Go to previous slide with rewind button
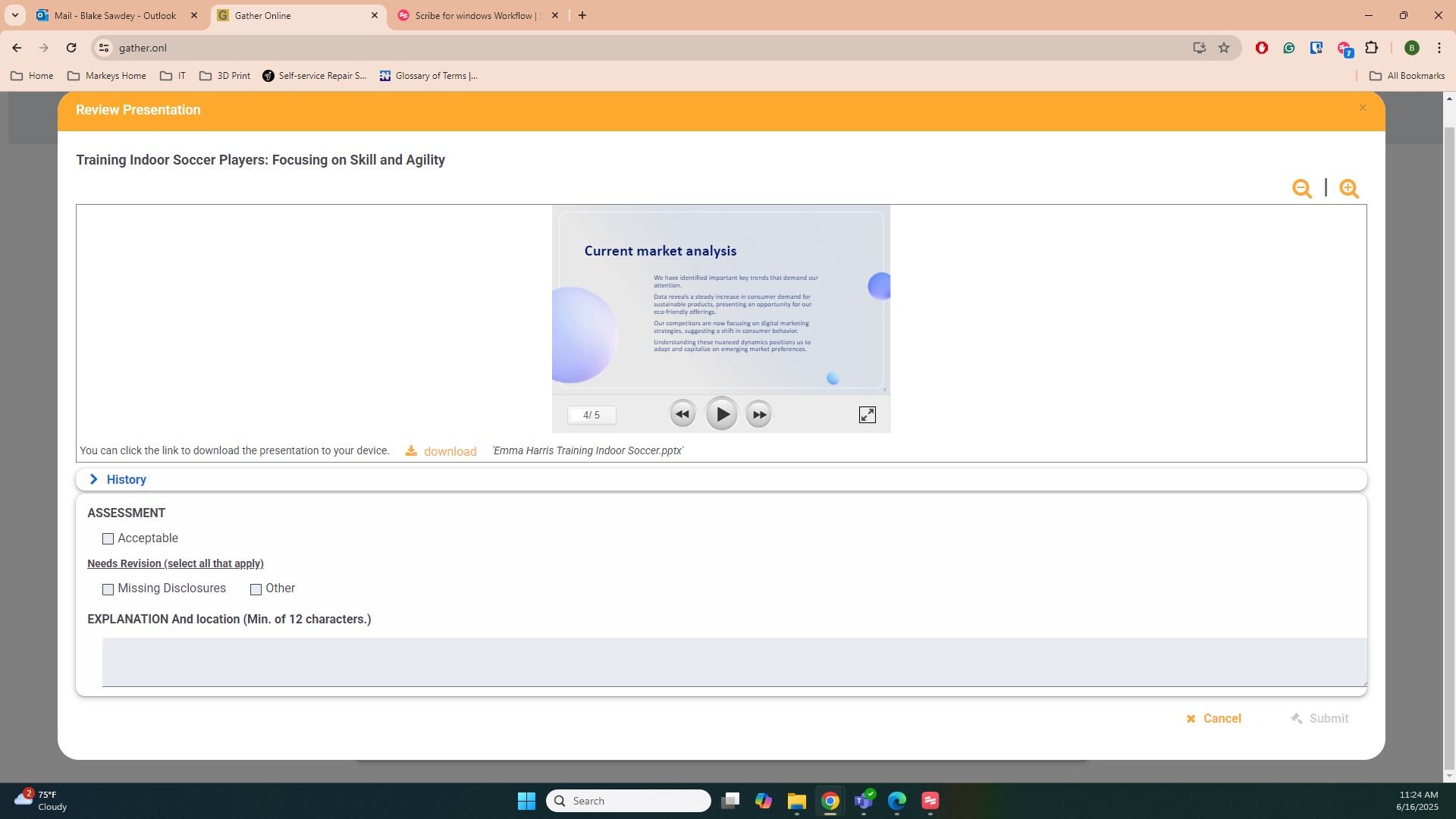 [x=682, y=414]
